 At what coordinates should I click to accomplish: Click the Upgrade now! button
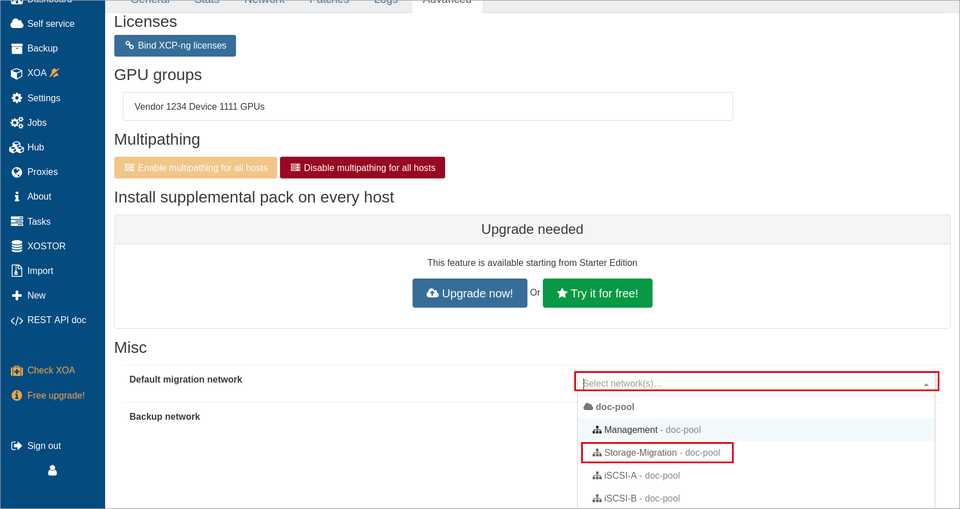470,293
